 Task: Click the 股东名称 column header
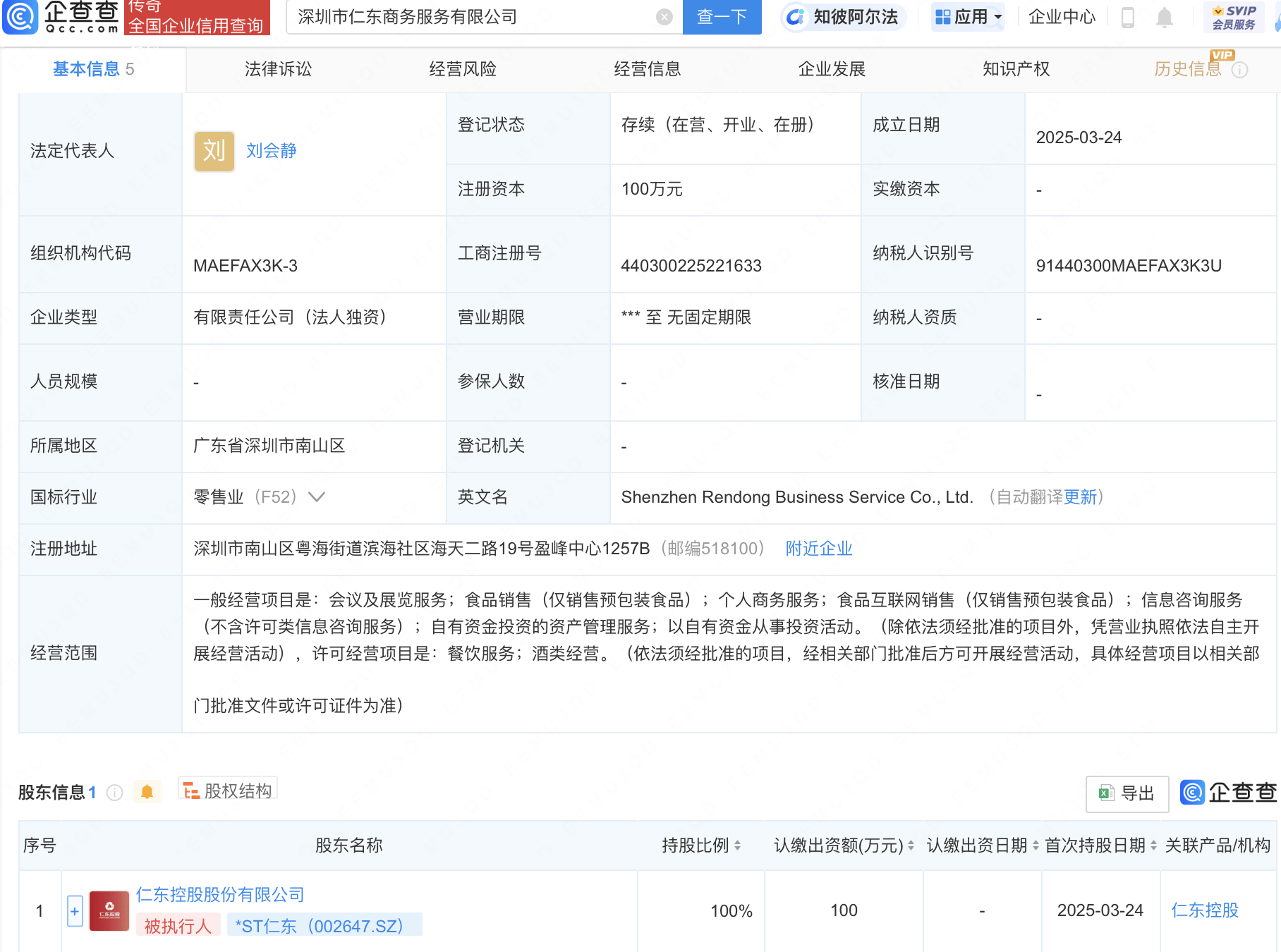tap(349, 846)
